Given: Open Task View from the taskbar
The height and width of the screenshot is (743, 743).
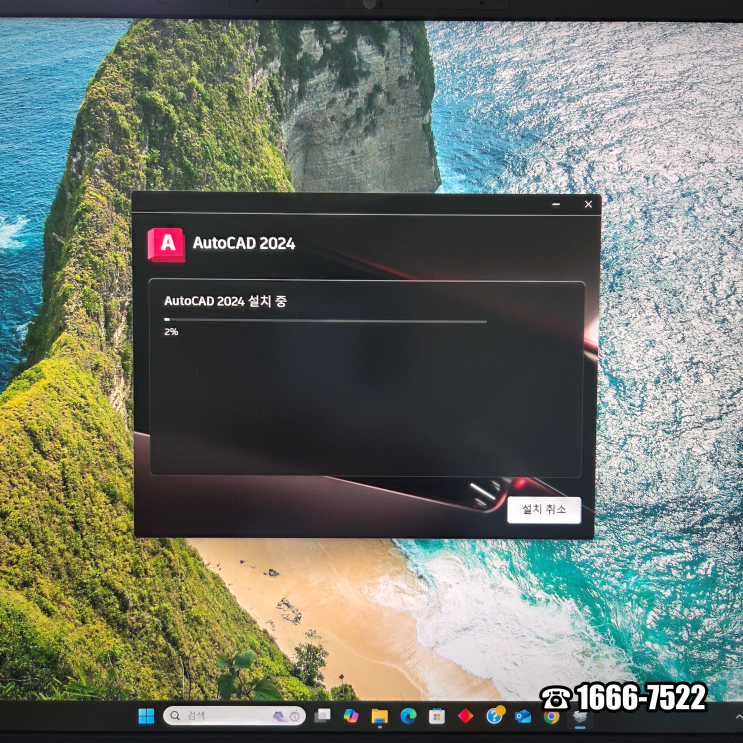Looking at the screenshot, I should 323,716.
